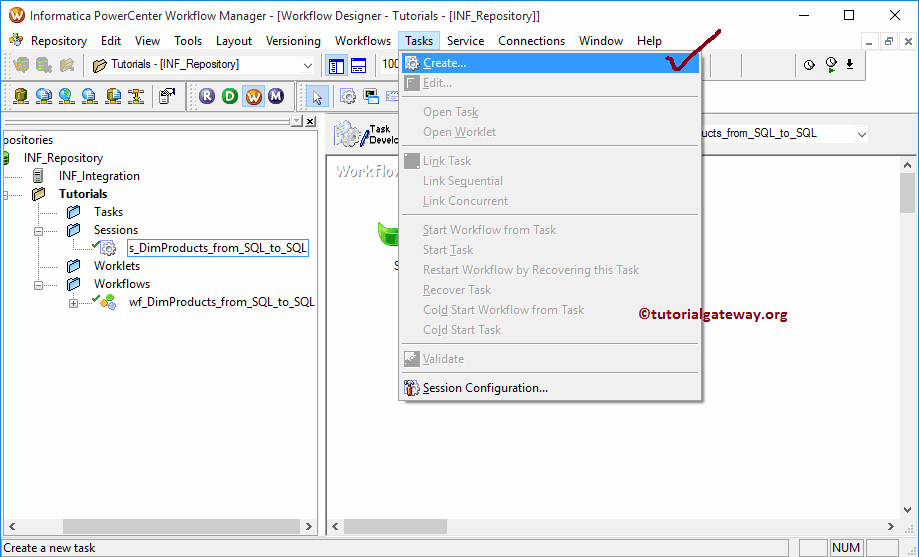Open the Workflow Monitor 'M' icon
This screenshot has height=557, width=919.
276,96
